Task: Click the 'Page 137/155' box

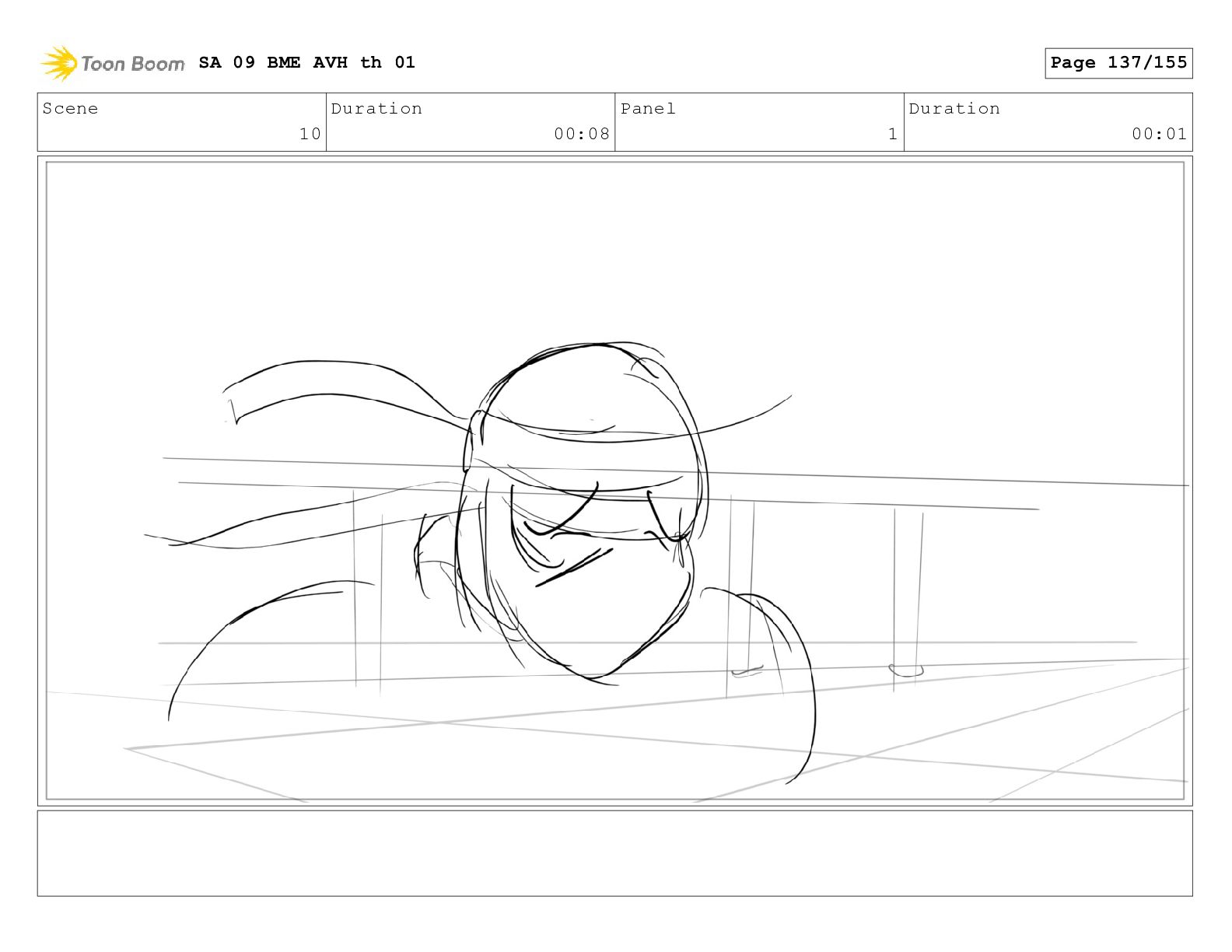Action: [x=1118, y=63]
